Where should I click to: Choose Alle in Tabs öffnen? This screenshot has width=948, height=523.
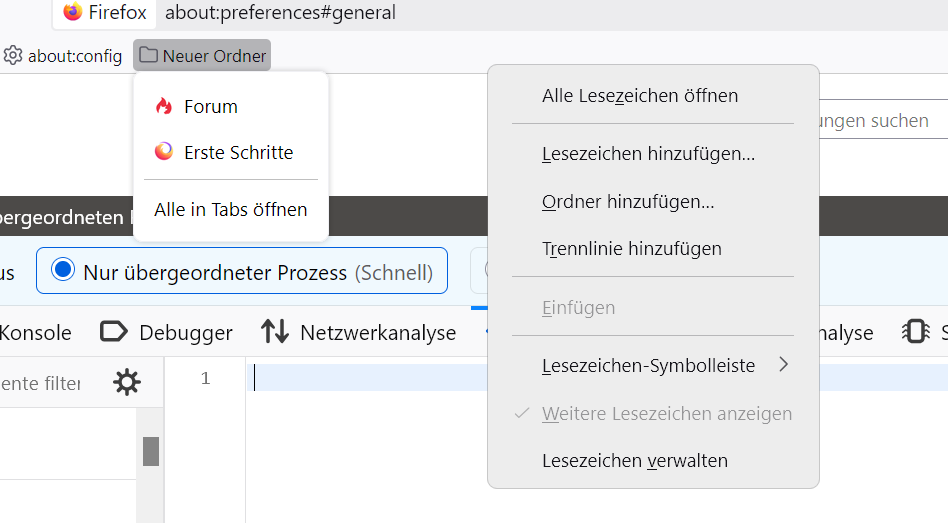(x=231, y=210)
